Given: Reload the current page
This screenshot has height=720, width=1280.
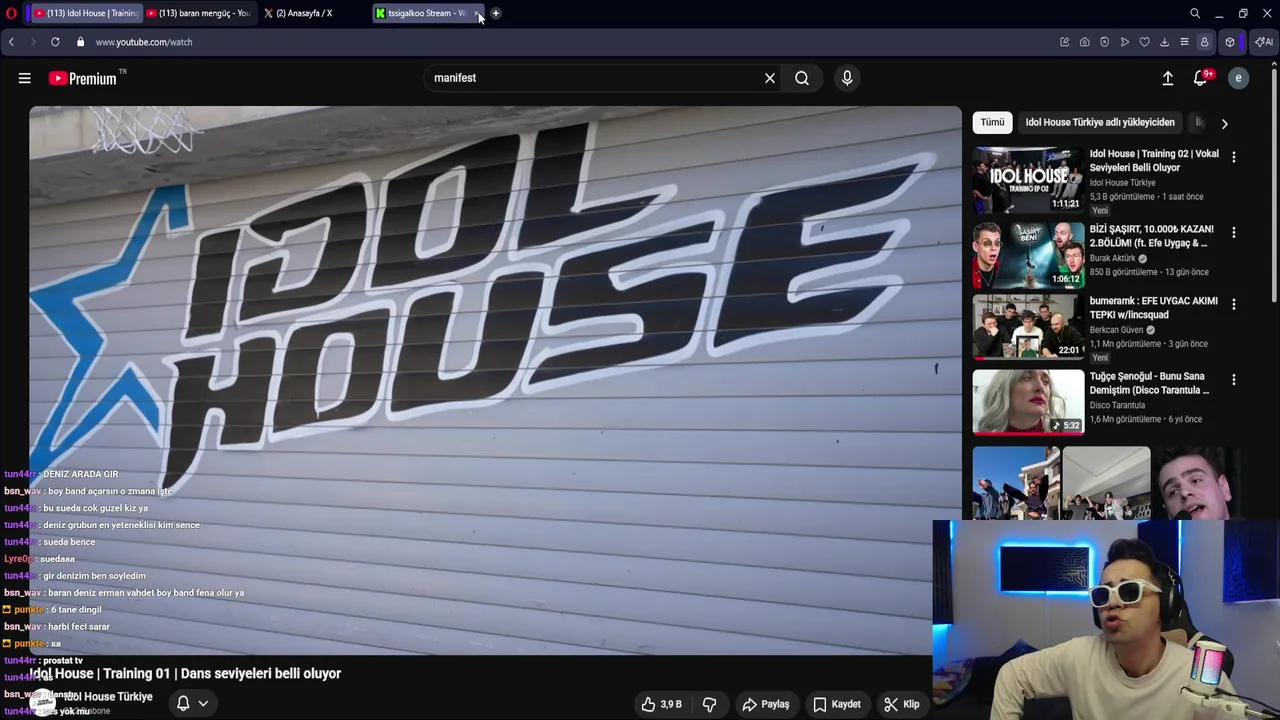Looking at the screenshot, I should (x=55, y=42).
